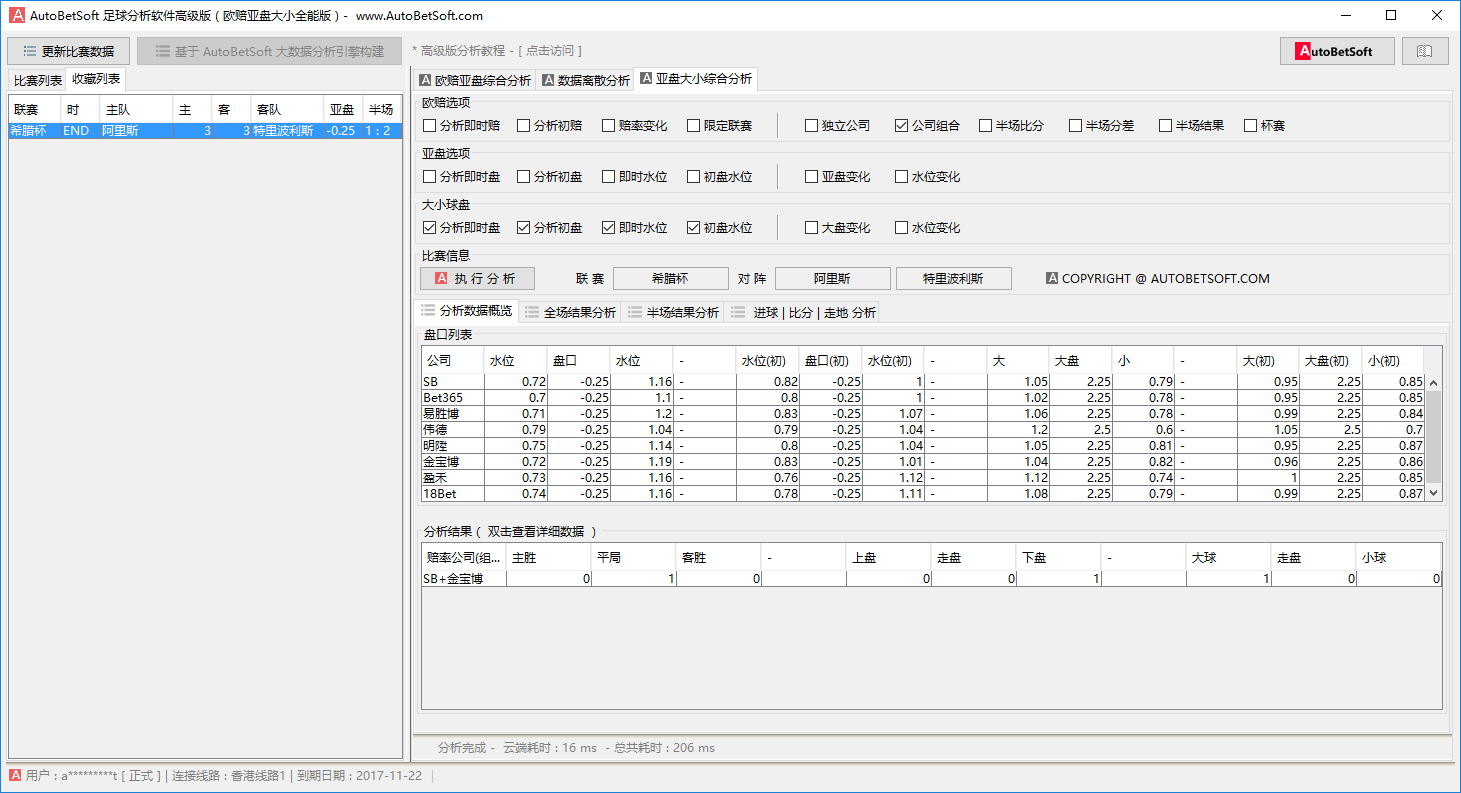Open 数据离散分析 tab
Image resolution: width=1461 pixels, height=793 pixels.
(586, 80)
